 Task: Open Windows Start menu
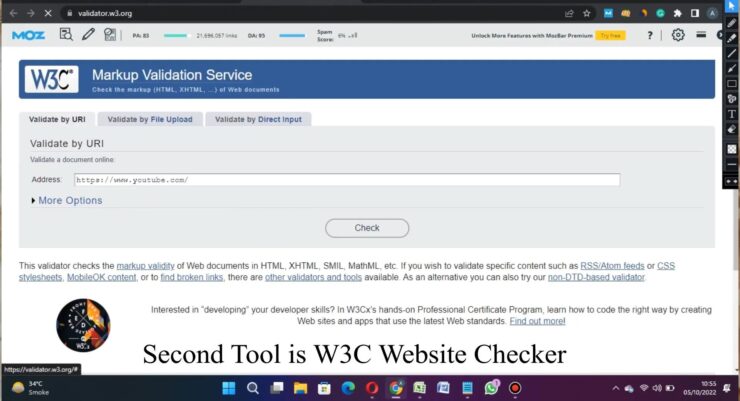click(x=228, y=388)
